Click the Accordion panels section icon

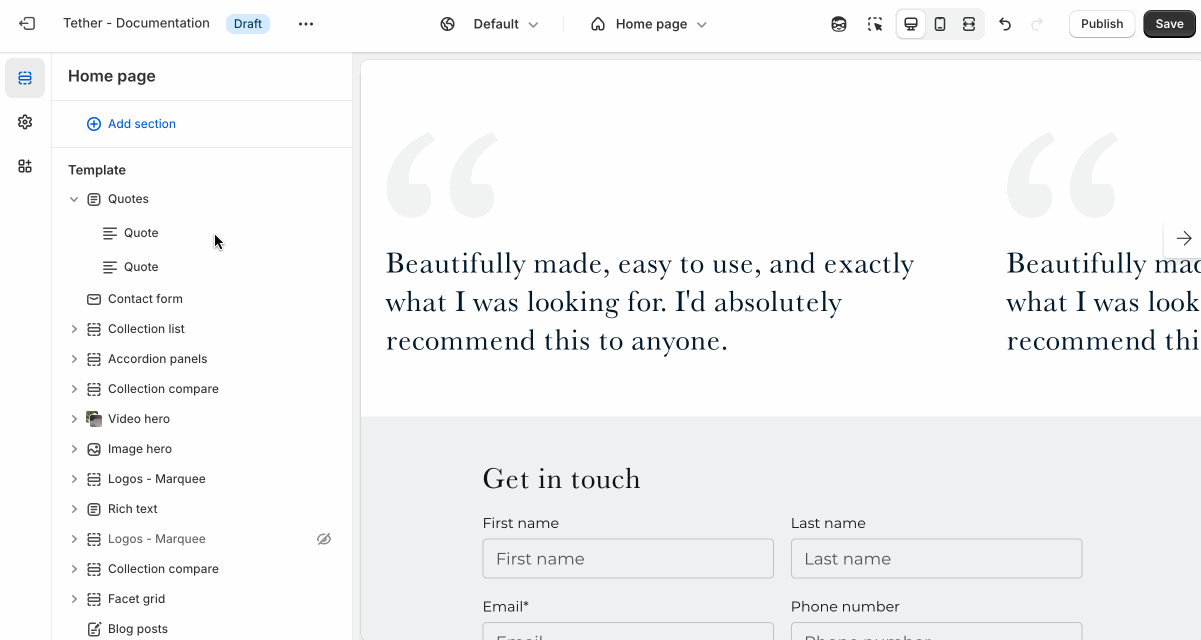tap(94, 359)
